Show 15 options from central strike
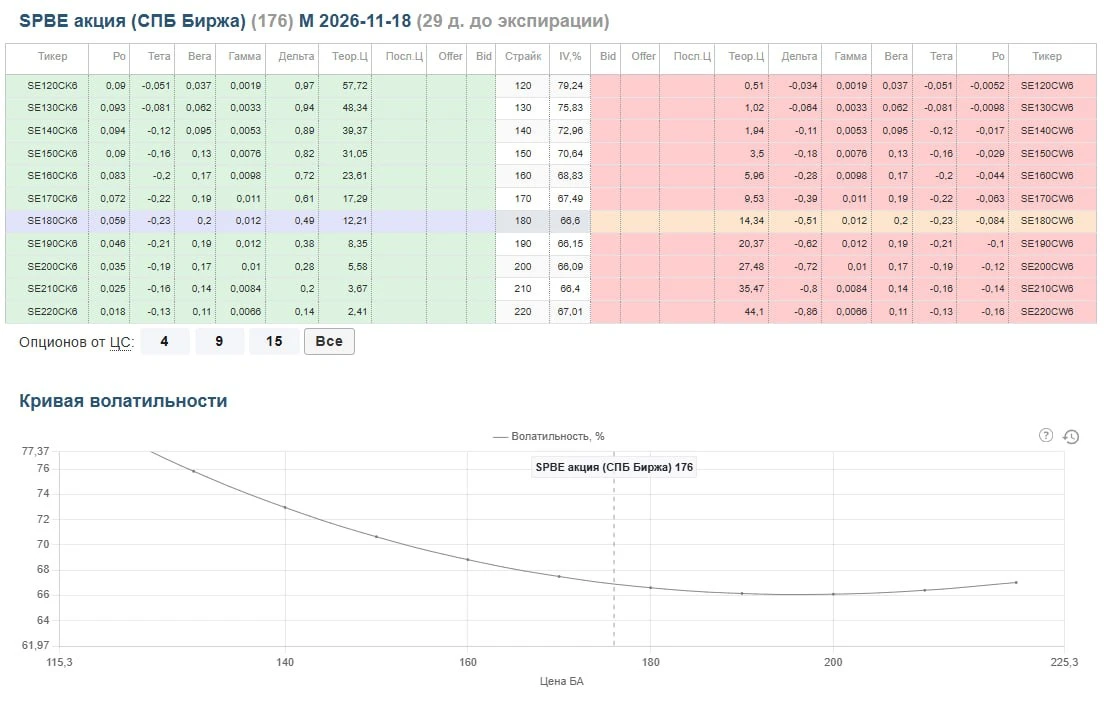The image size is (1104, 703). coord(274,342)
